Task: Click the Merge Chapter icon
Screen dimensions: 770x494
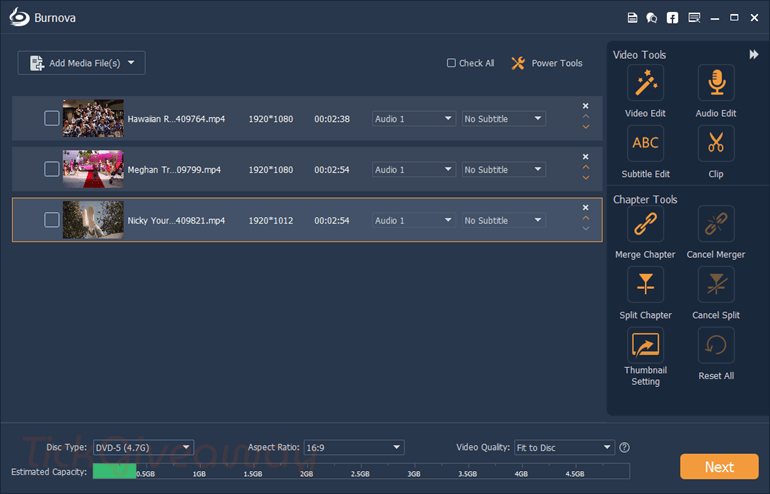Action: [x=645, y=224]
